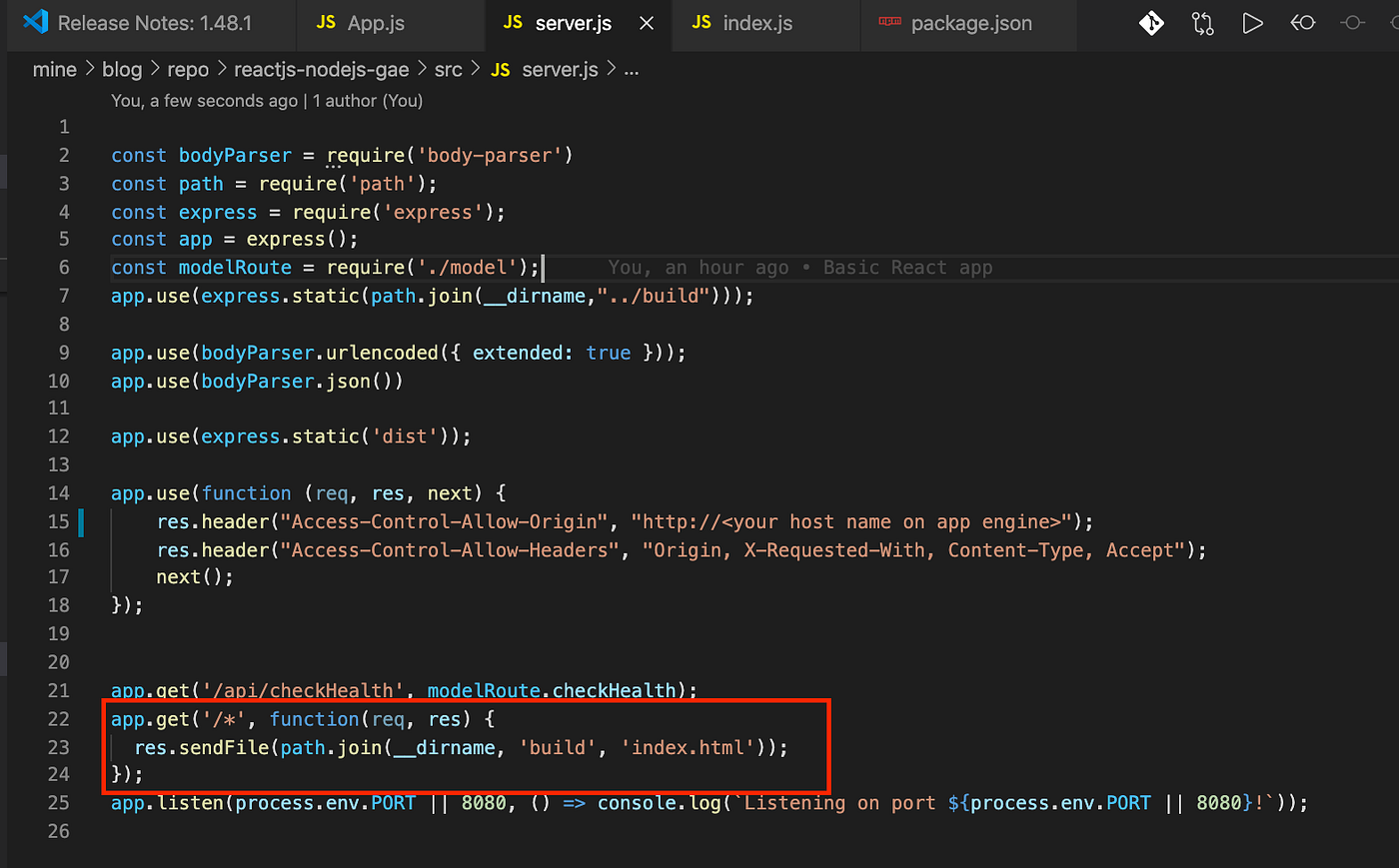Click the open-previous-editor arrow icon

pos(1303,23)
